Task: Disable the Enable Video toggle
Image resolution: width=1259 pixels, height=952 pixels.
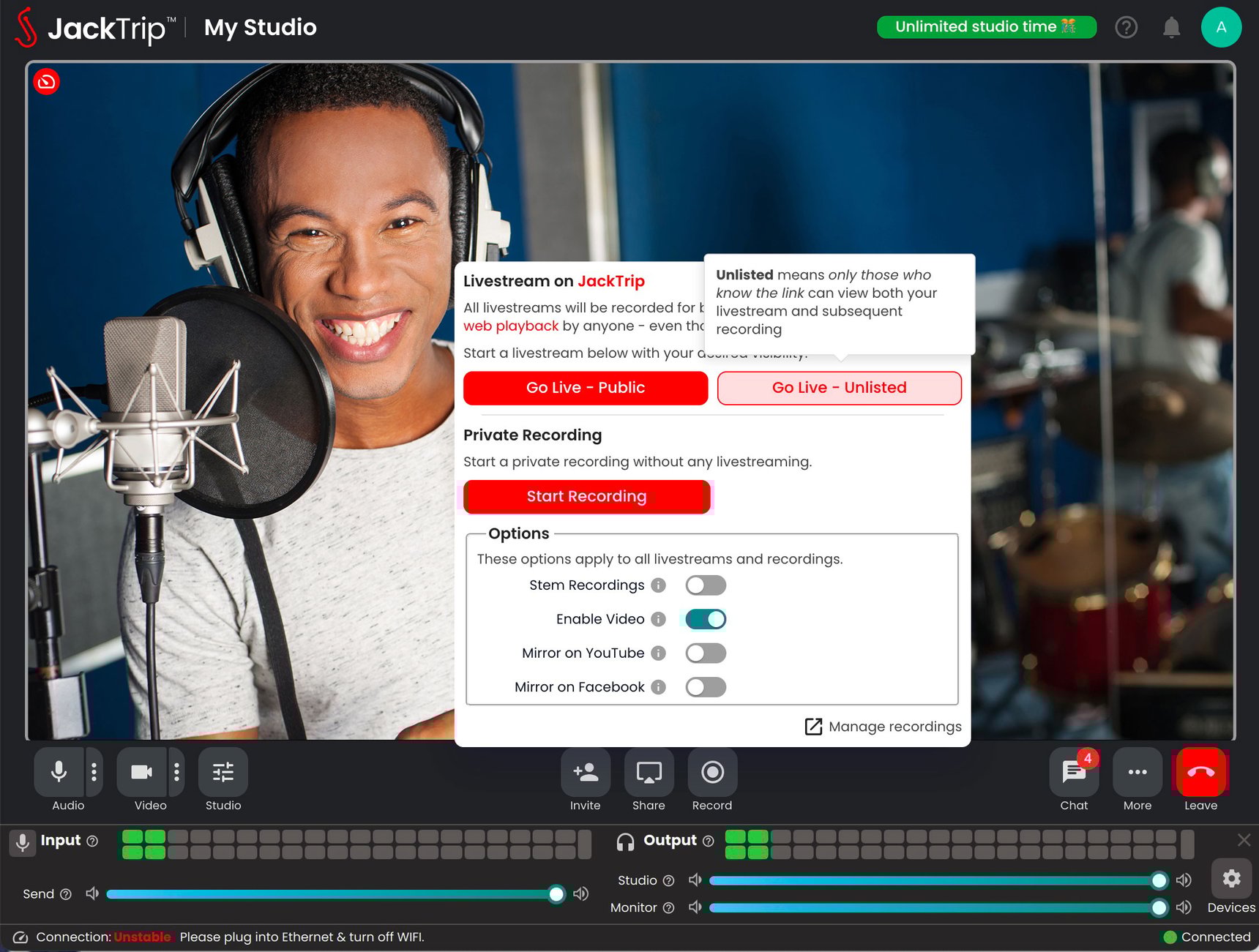Action: (x=705, y=619)
